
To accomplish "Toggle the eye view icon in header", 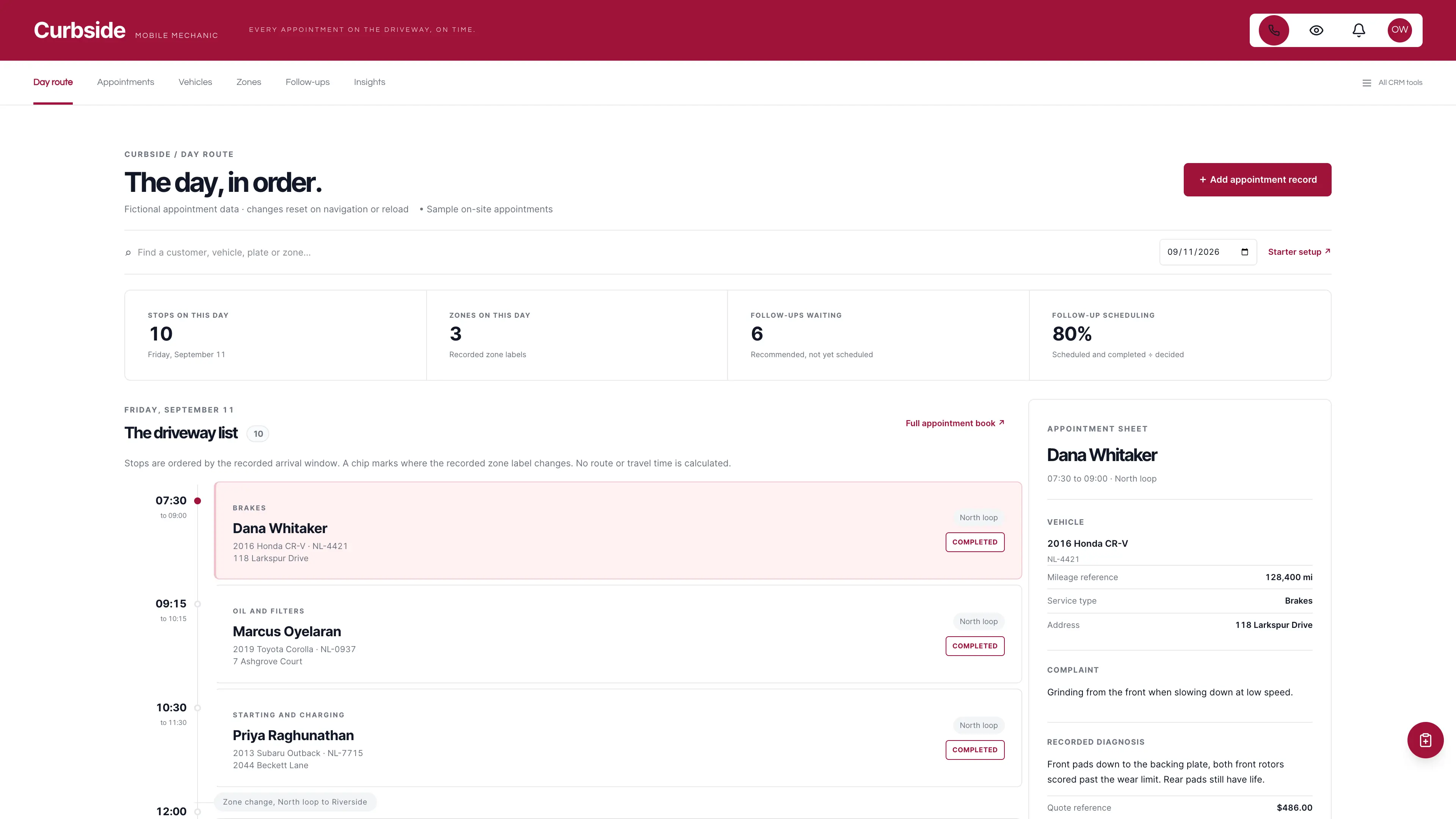I will pos(1316,30).
